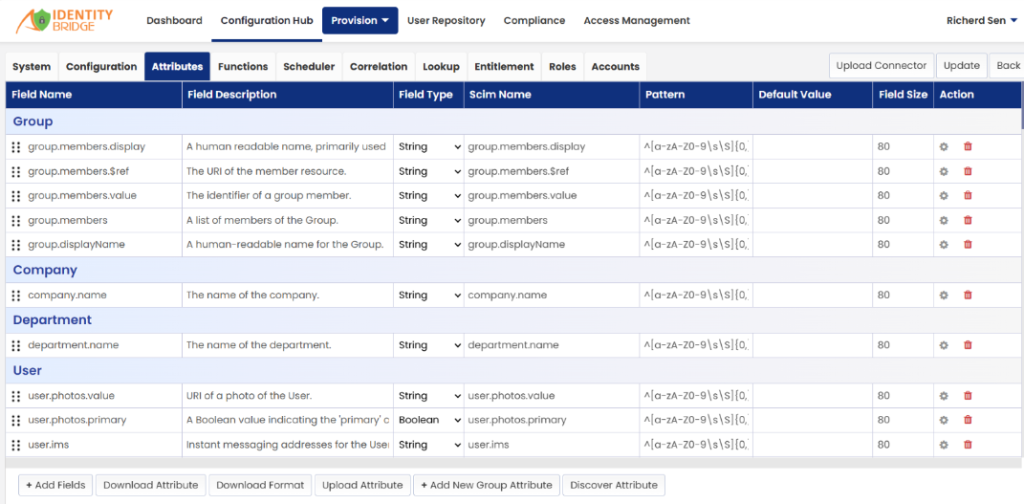Click Default Value field for group.members
1024x504 pixels.
(812, 220)
